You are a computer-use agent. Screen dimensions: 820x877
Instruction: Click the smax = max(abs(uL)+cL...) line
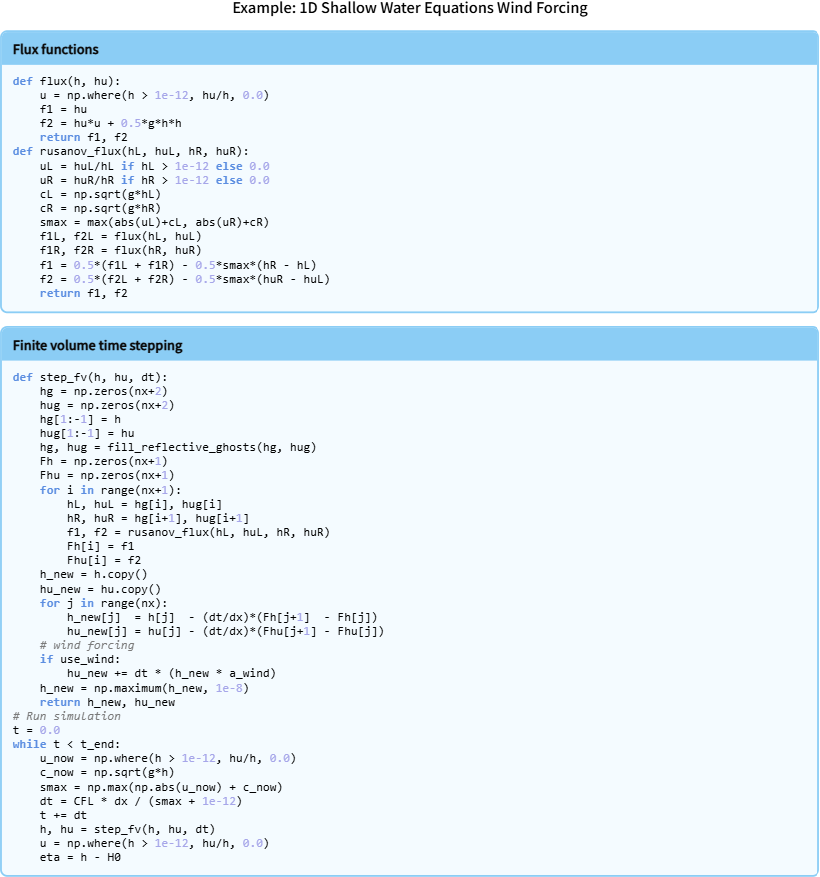(x=154, y=222)
